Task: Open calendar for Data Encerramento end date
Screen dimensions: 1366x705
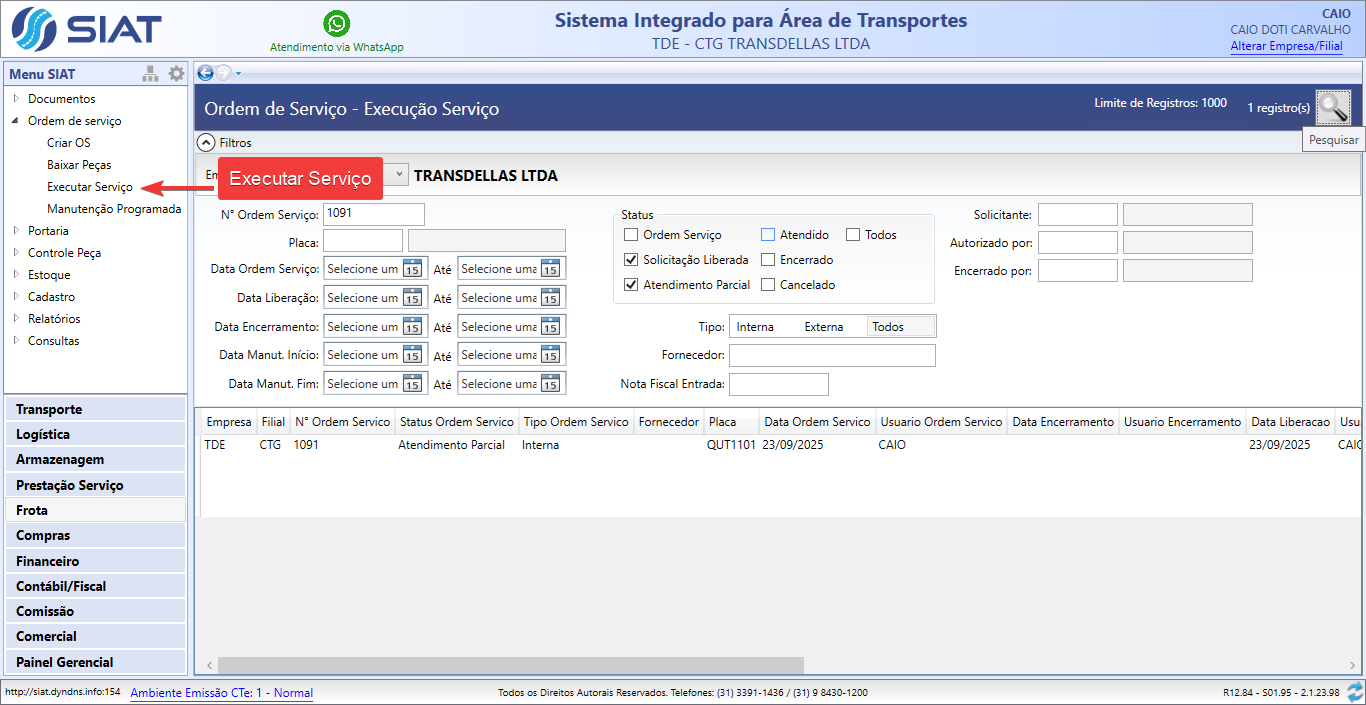Action: click(550, 327)
